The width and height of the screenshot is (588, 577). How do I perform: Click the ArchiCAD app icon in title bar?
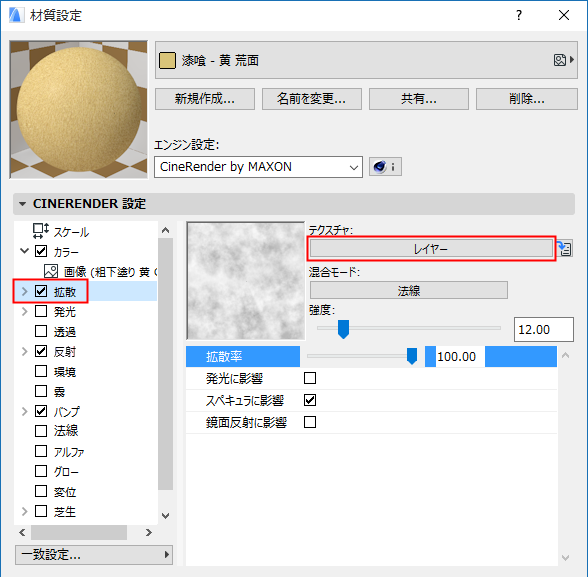16,15
